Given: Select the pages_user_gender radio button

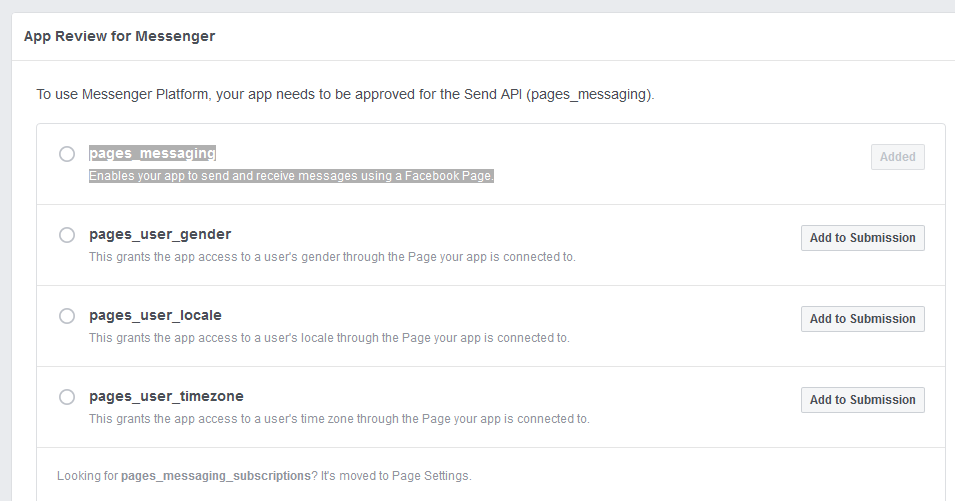Looking at the screenshot, I should coord(67,235).
